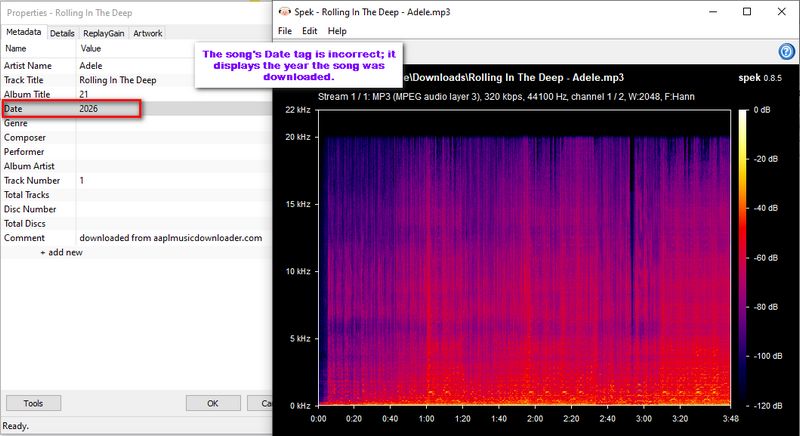The width and height of the screenshot is (800, 436).
Task: Click the stream info text in Spek
Action: (506, 96)
